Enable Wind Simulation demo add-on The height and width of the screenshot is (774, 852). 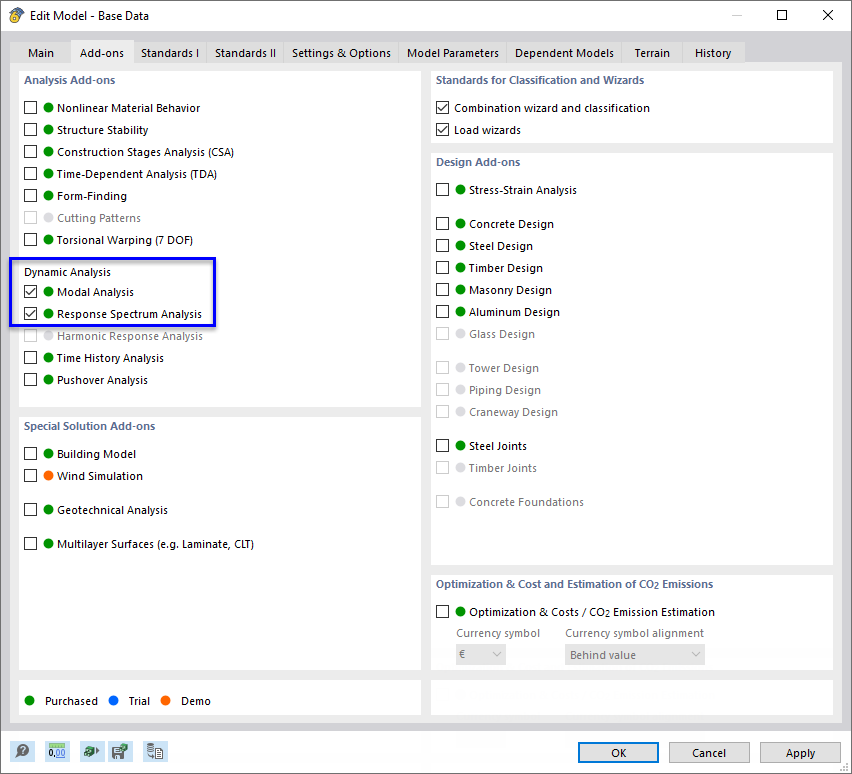click(x=30, y=476)
